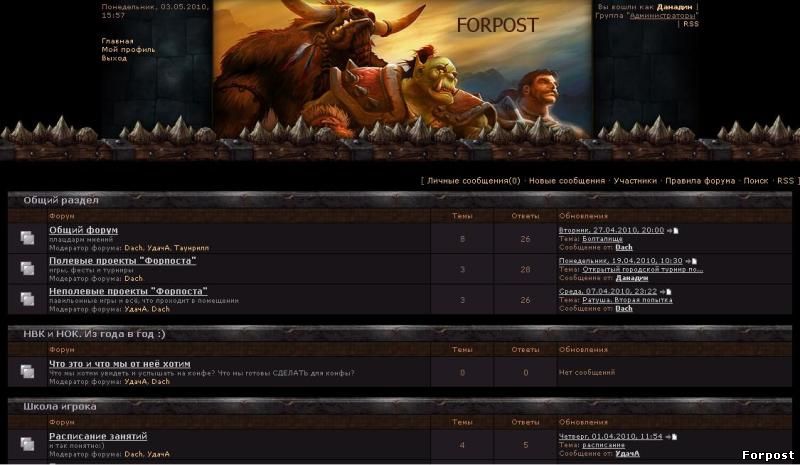800x465 pixels.
Task: Go to the last post in the Болталище topic
Action: click(672, 231)
